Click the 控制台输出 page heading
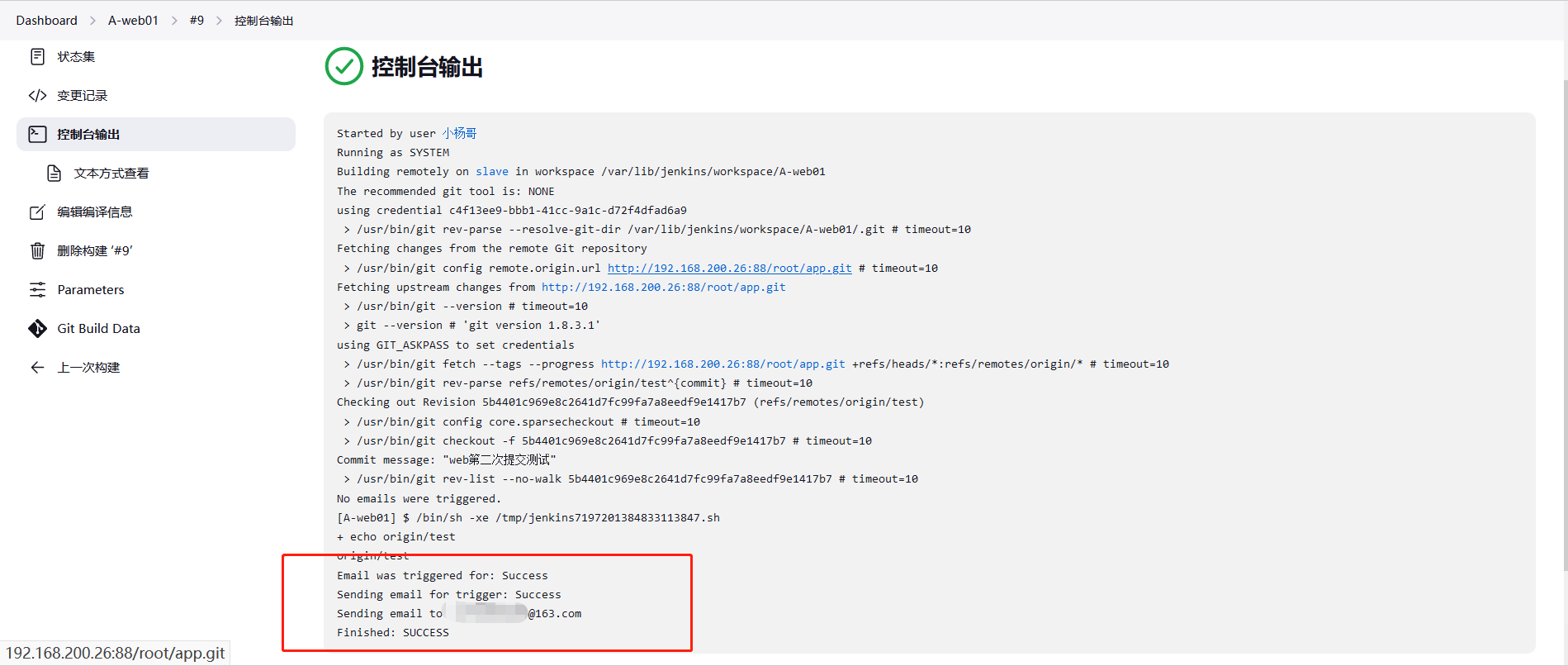This screenshot has height=666, width=1568. [427, 67]
